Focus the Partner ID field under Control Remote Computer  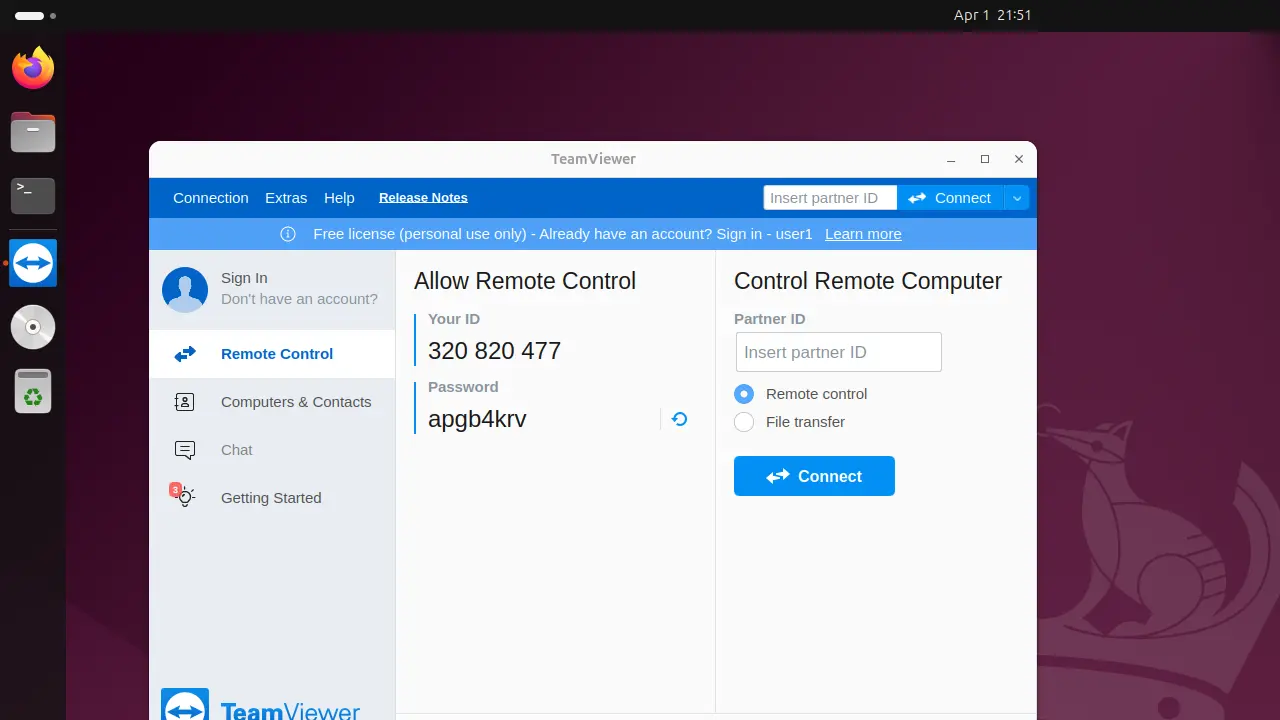(839, 352)
